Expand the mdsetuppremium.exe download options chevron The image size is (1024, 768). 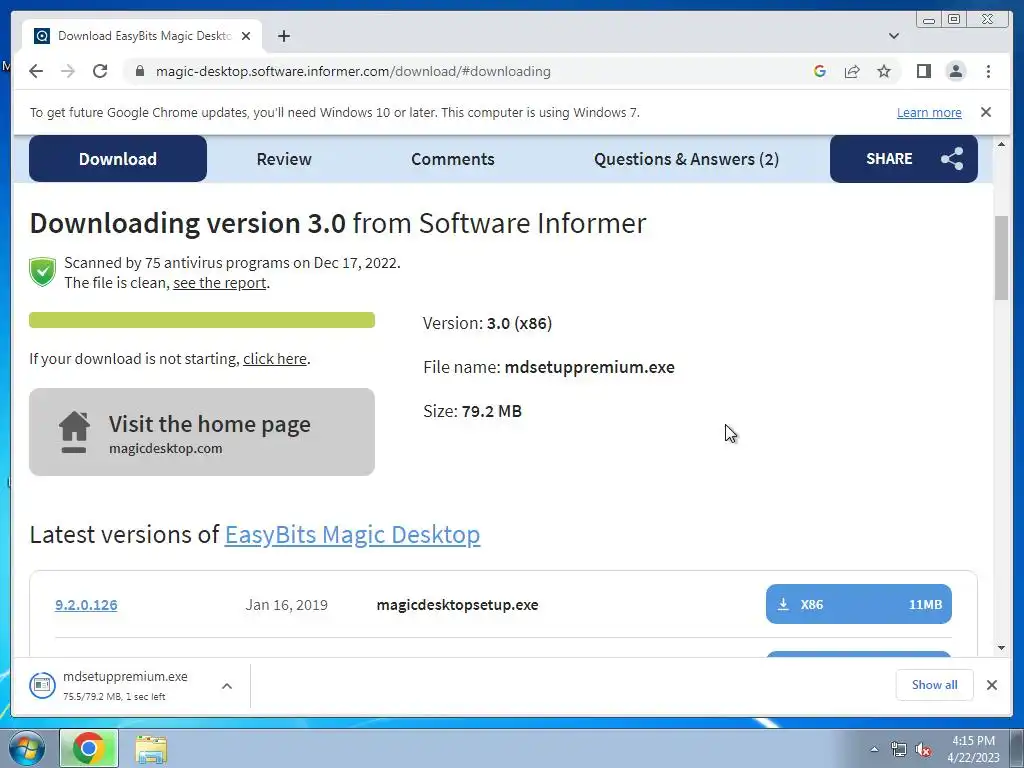pos(227,686)
